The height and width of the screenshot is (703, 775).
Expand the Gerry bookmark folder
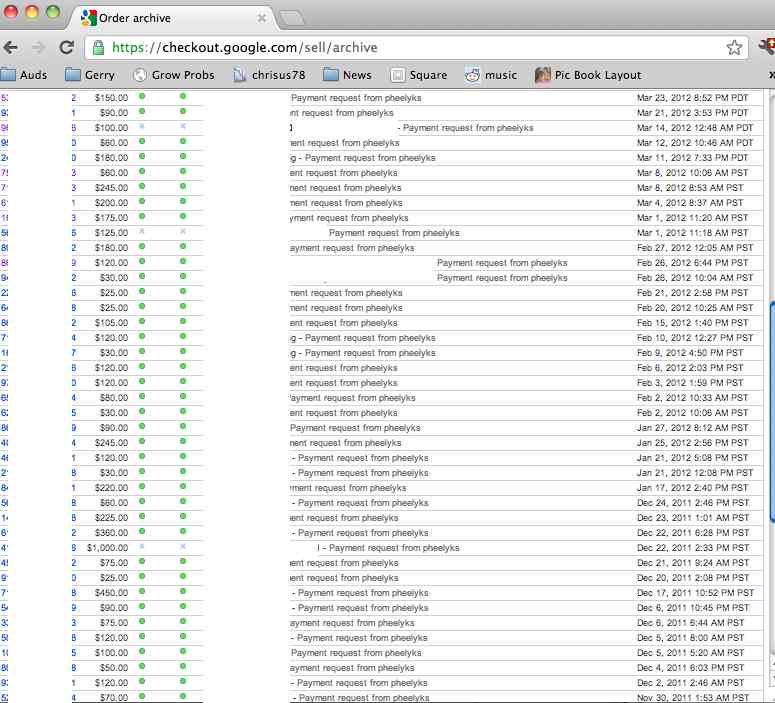click(89, 75)
